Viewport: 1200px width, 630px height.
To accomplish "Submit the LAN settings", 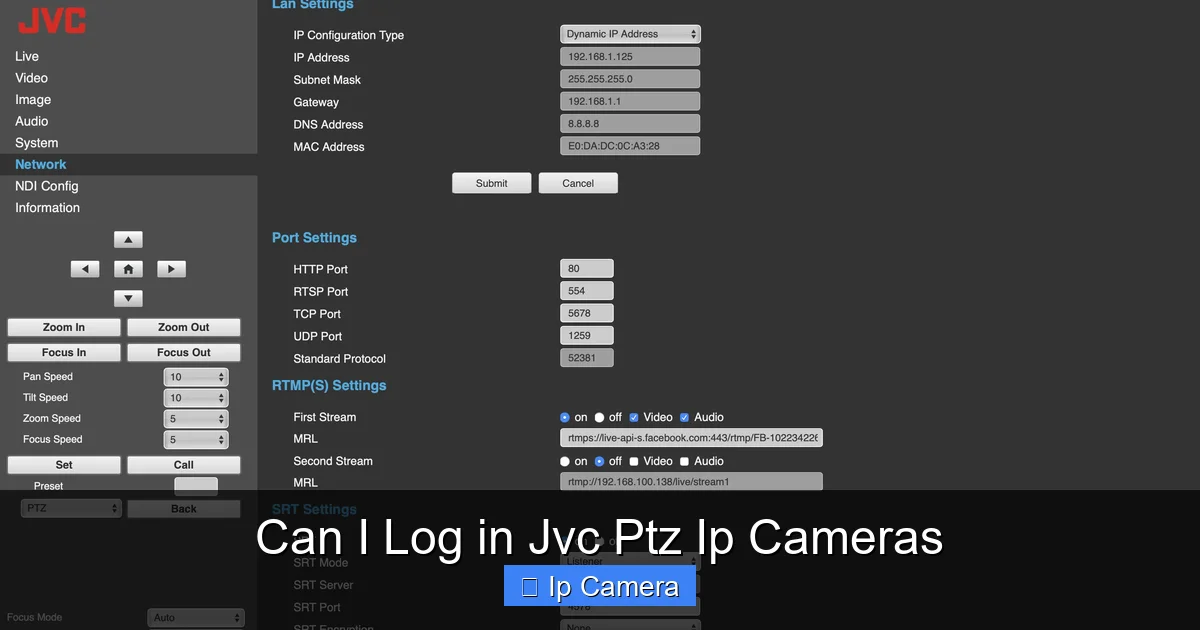I will [x=491, y=183].
